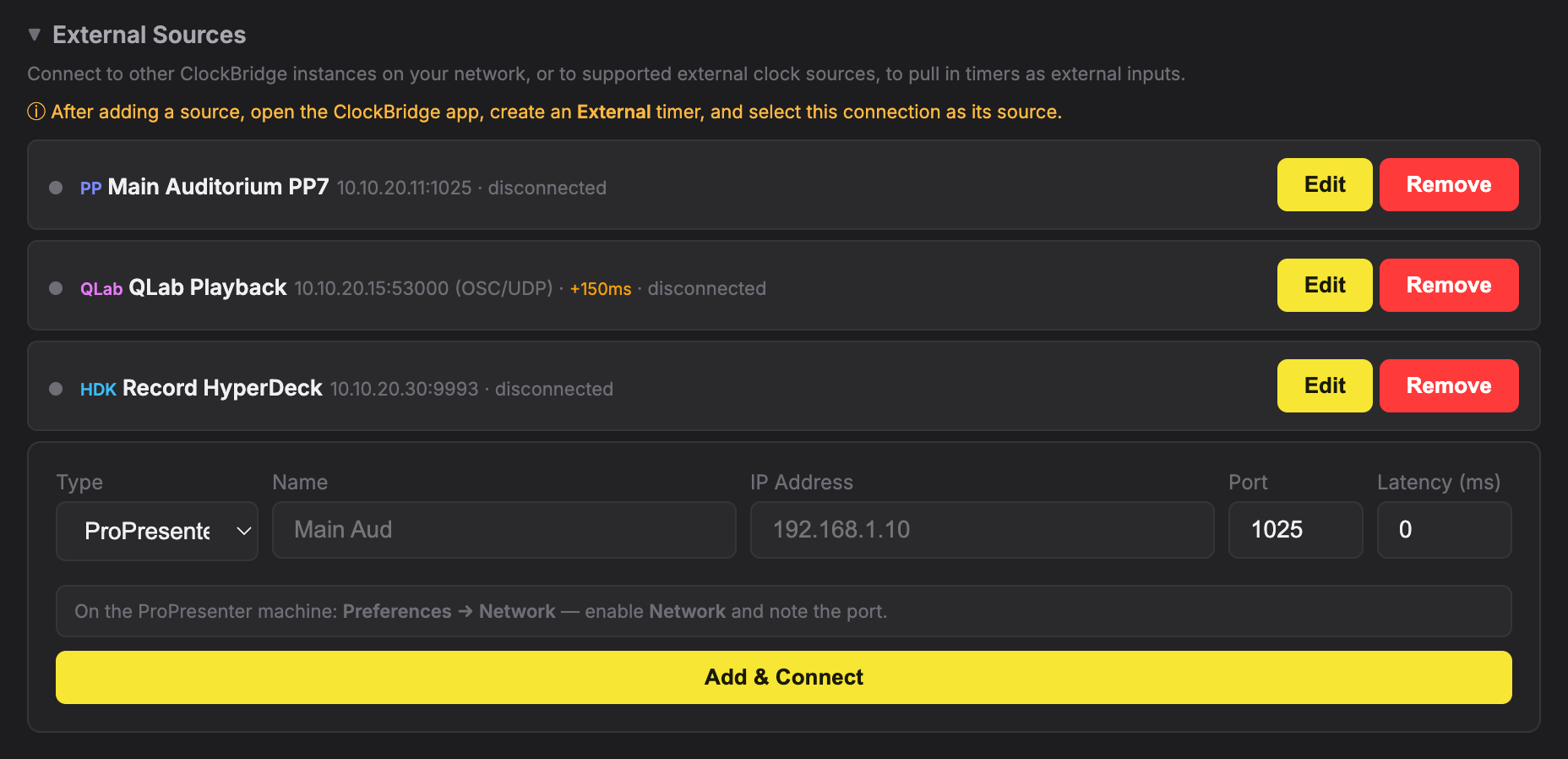This screenshot has width=1568, height=759.
Task: Edit the QLab Playback source
Action: pyautogui.click(x=1325, y=285)
